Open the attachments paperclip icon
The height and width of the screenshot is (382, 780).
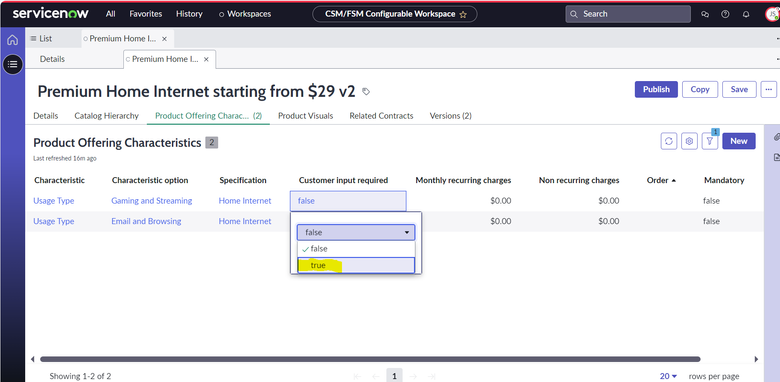tap(777, 137)
